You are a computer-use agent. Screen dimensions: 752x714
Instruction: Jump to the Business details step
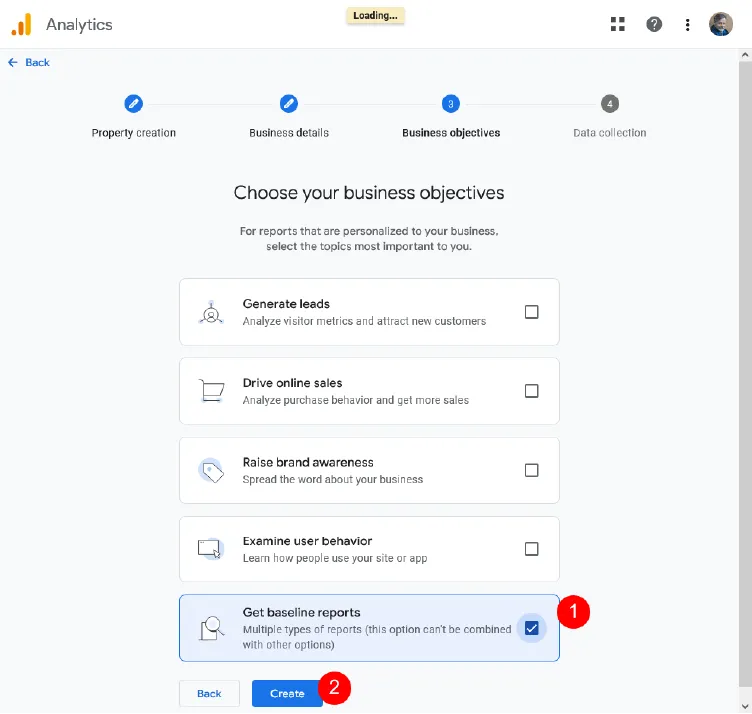tap(289, 104)
